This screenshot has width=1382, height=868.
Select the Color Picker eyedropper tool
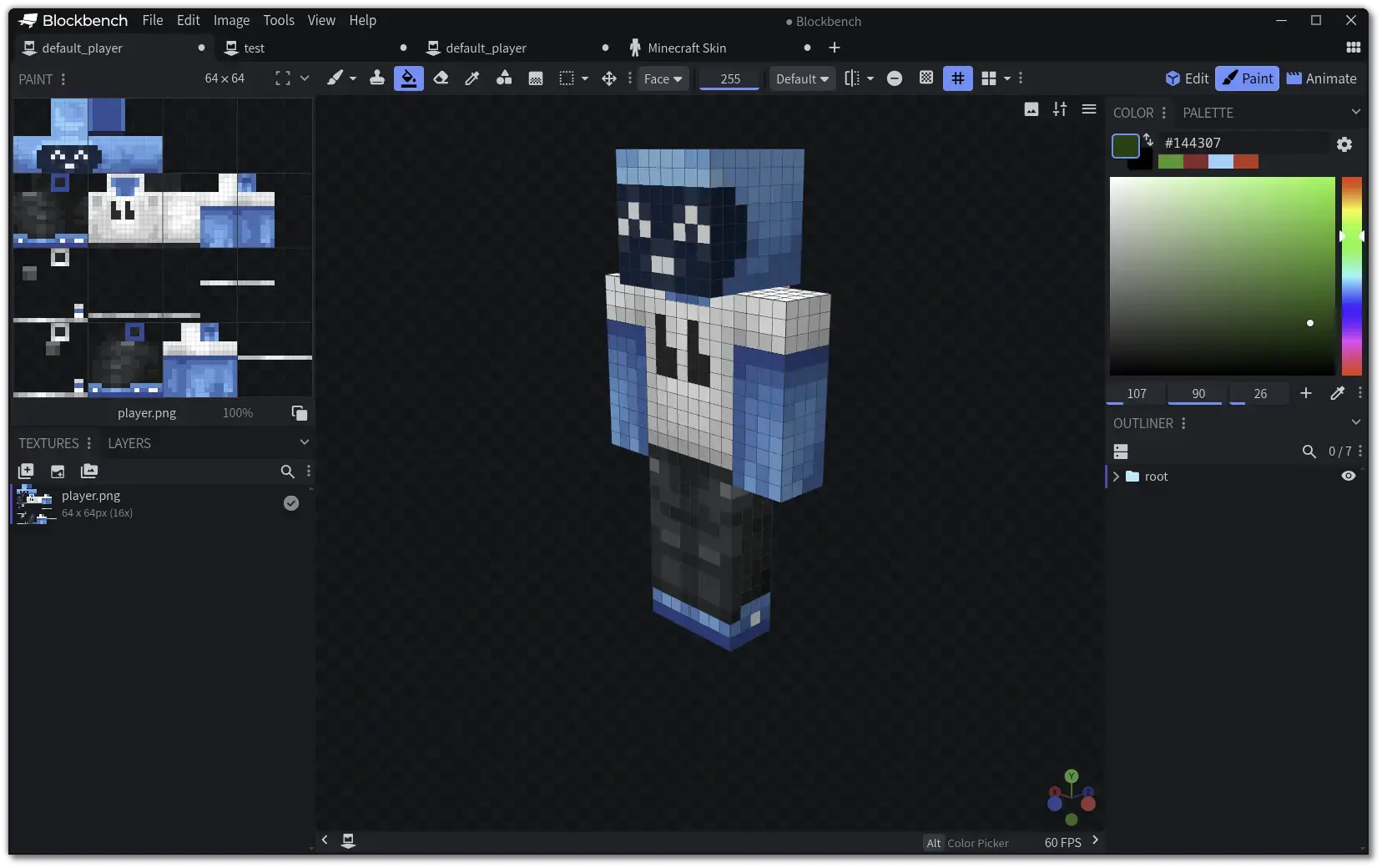click(472, 78)
